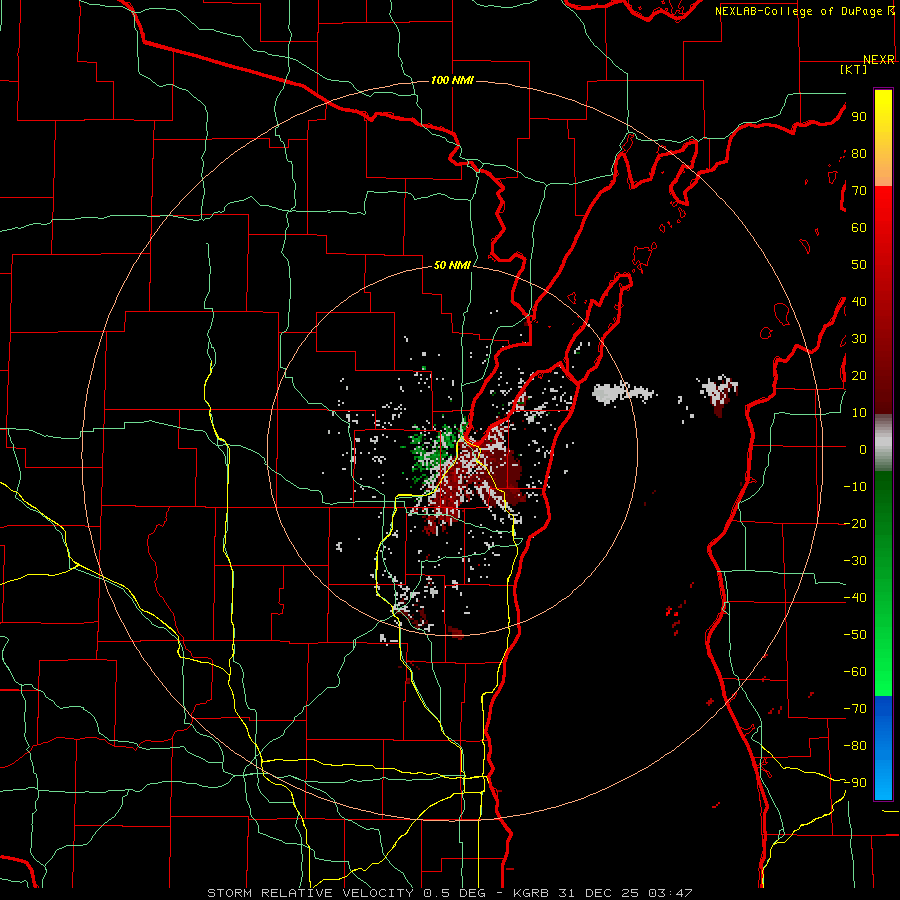
Task: Pick the blue segment of the color bar
Action: 883,748
